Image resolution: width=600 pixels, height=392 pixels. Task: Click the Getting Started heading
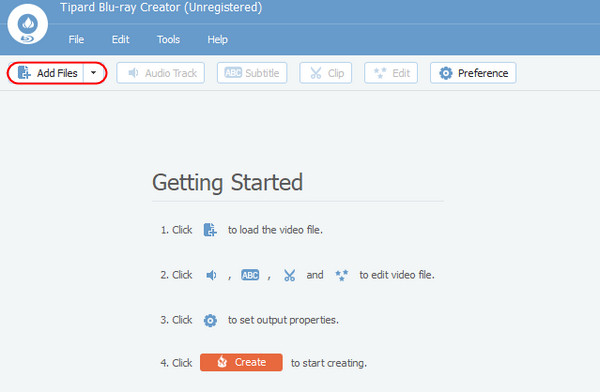[x=228, y=183]
